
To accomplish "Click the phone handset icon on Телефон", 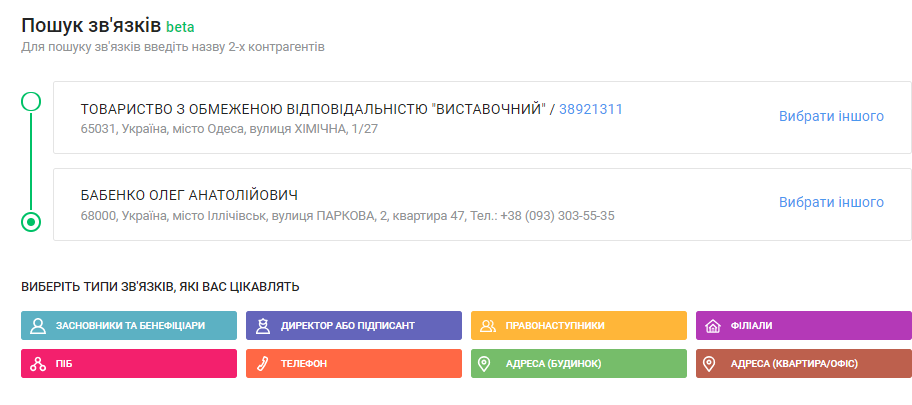I will (x=263, y=364).
